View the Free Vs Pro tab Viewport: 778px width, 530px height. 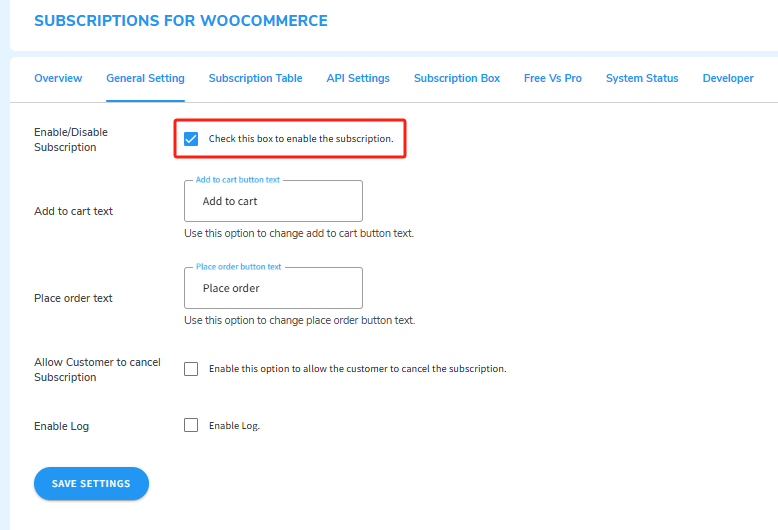click(x=553, y=78)
